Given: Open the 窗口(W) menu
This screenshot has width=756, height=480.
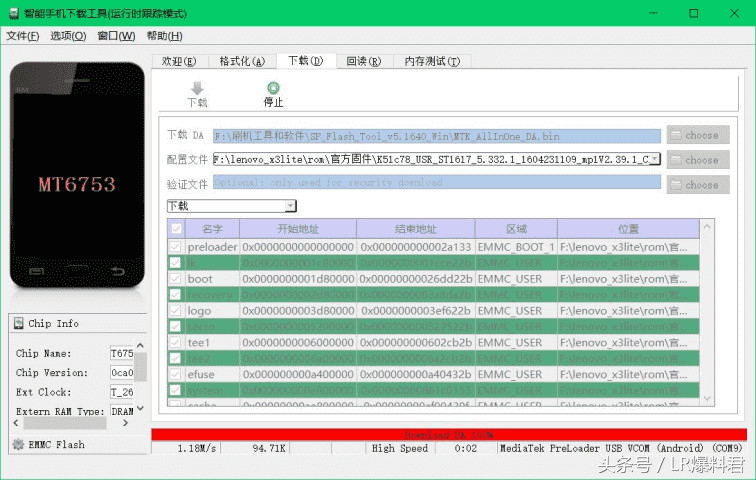Looking at the screenshot, I should point(116,36).
